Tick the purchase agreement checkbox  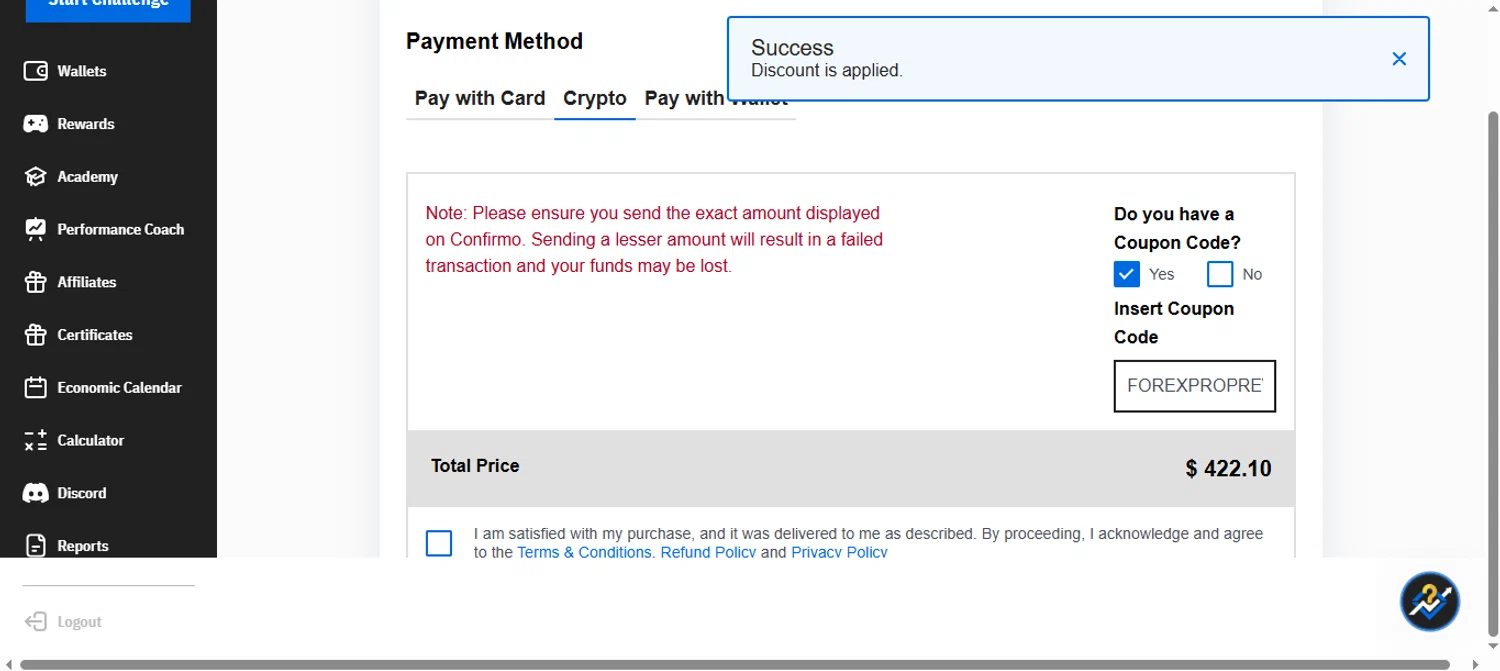click(x=439, y=543)
